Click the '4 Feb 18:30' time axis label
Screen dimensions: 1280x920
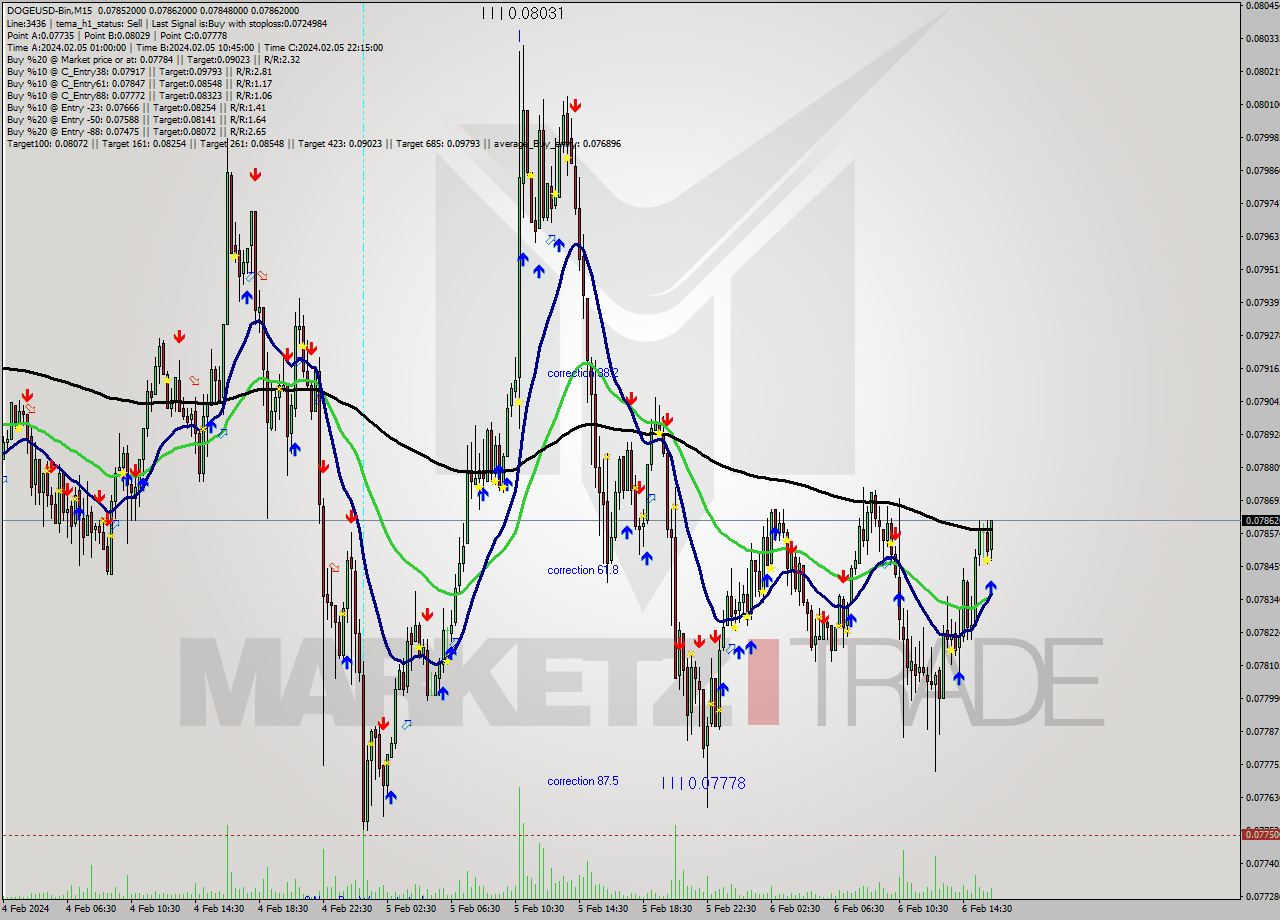[282, 909]
